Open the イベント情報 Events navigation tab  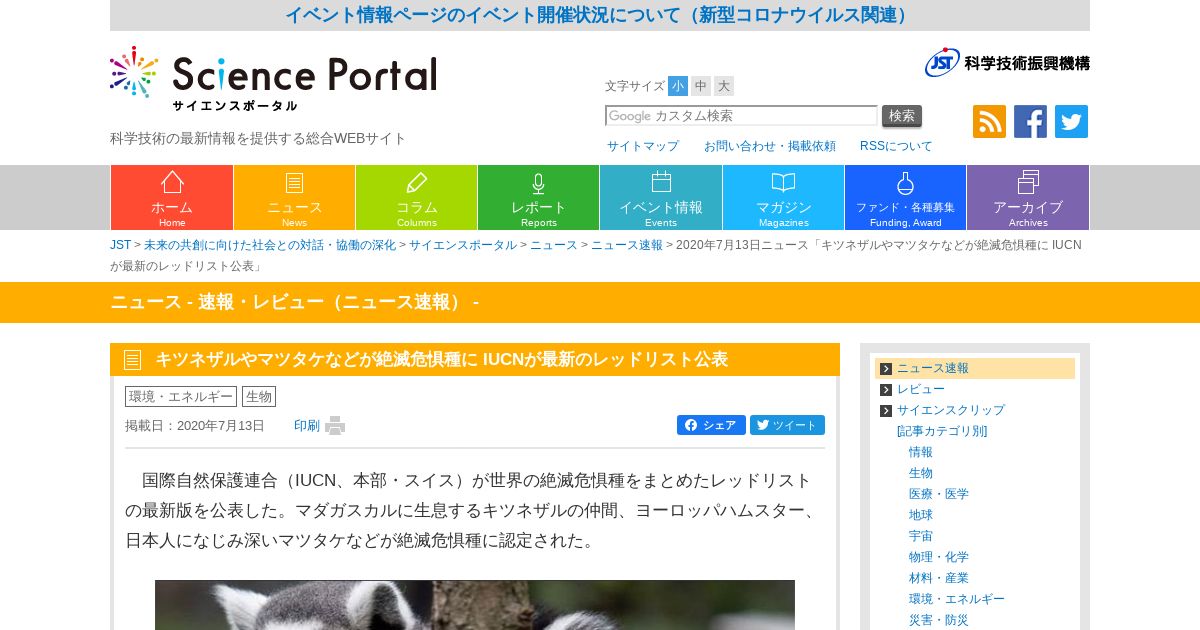coord(660,198)
